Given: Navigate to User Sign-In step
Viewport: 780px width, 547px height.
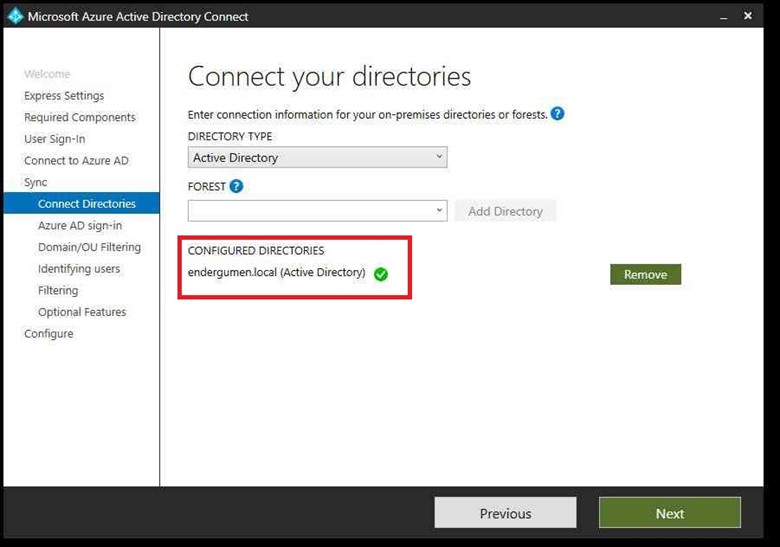Looking at the screenshot, I should 55,139.
